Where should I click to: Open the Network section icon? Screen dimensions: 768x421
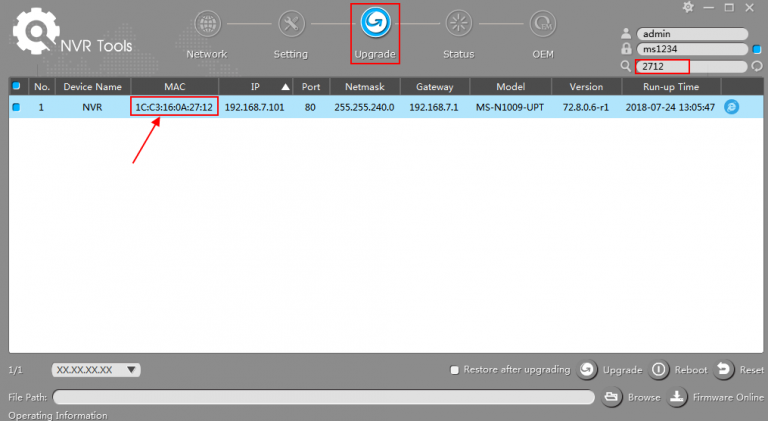207,23
